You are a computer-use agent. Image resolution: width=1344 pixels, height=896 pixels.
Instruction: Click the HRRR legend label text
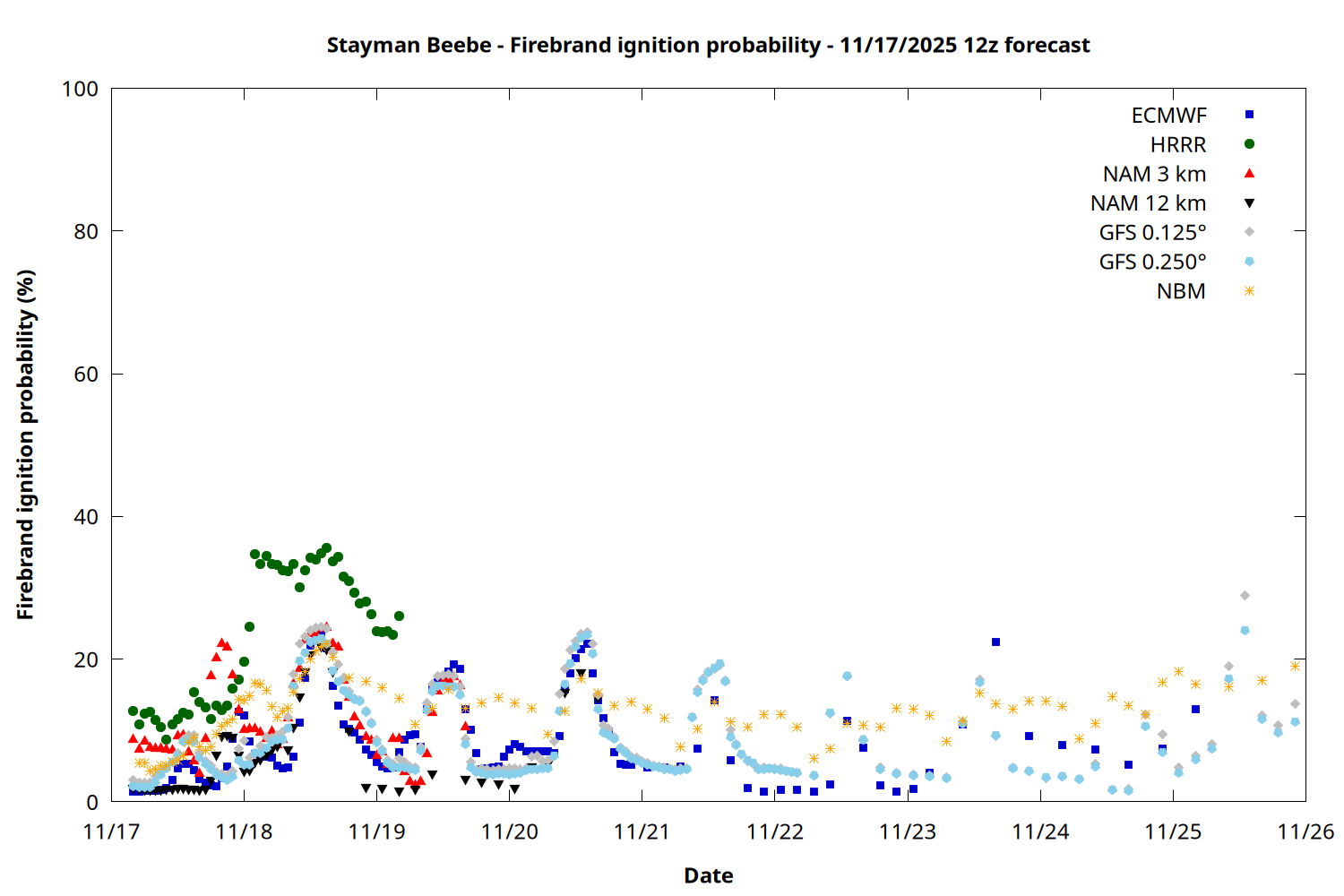tap(1178, 145)
